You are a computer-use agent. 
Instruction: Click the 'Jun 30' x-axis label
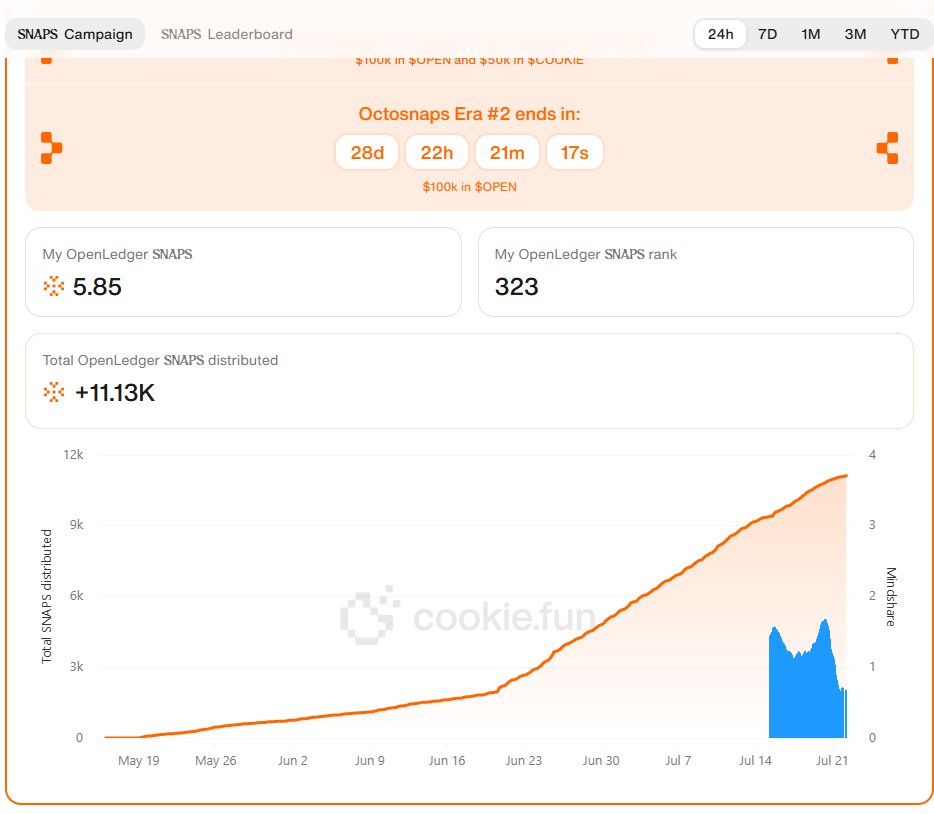[x=601, y=760]
